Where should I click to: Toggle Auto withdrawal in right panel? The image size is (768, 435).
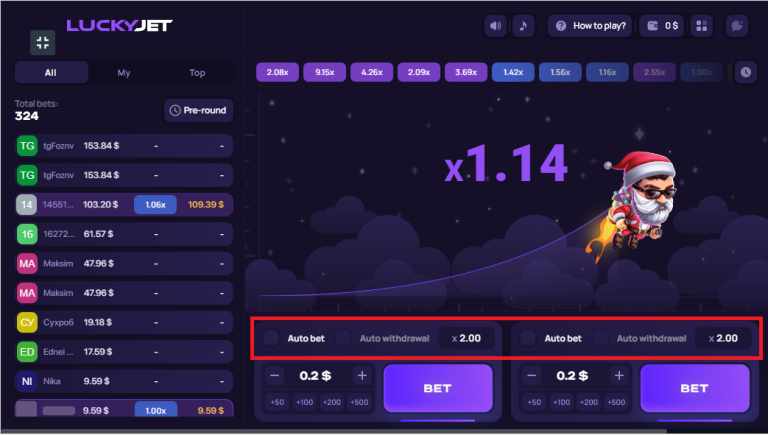(x=600, y=338)
